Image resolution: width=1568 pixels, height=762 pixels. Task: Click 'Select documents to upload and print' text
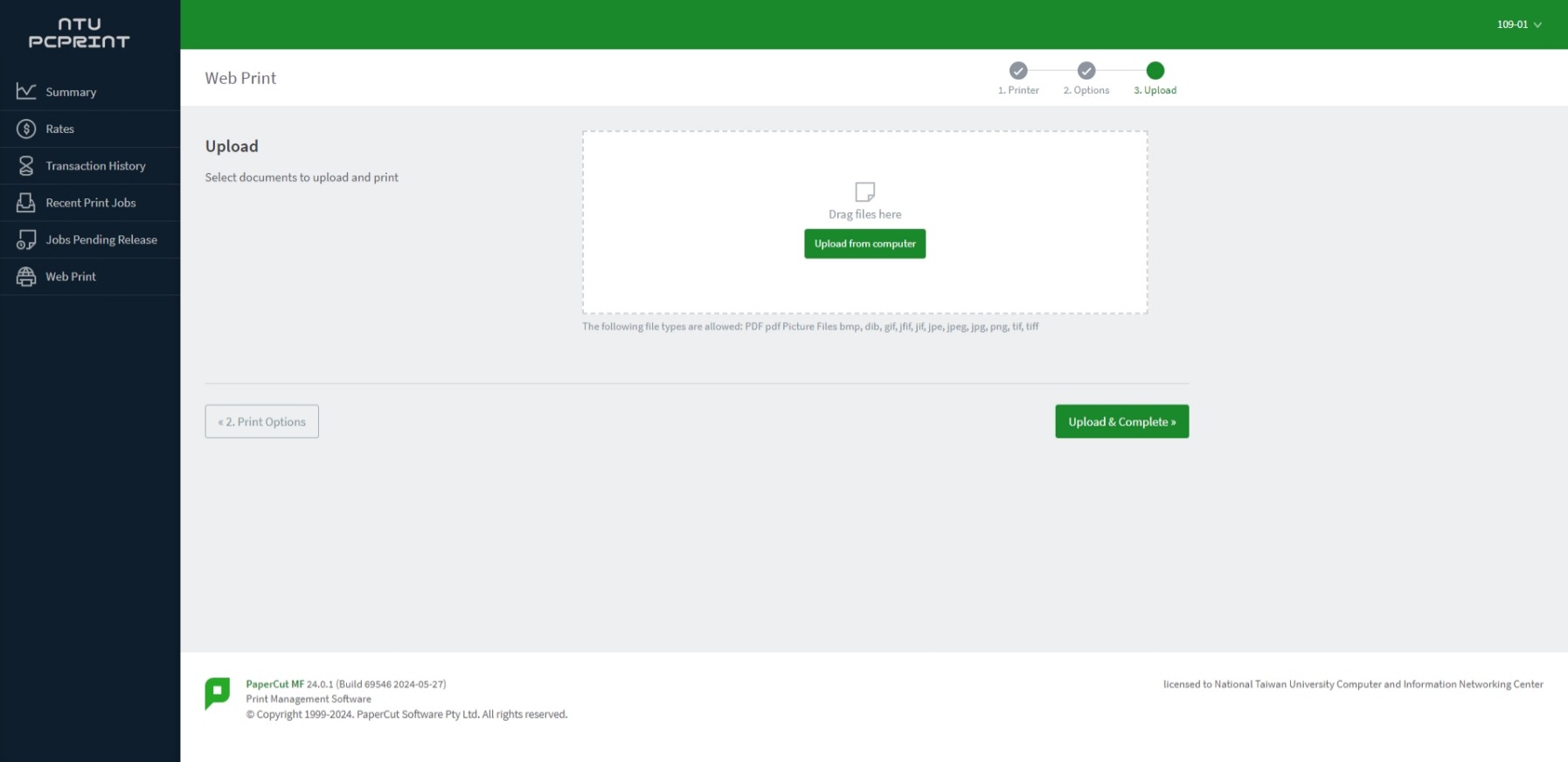(302, 177)
